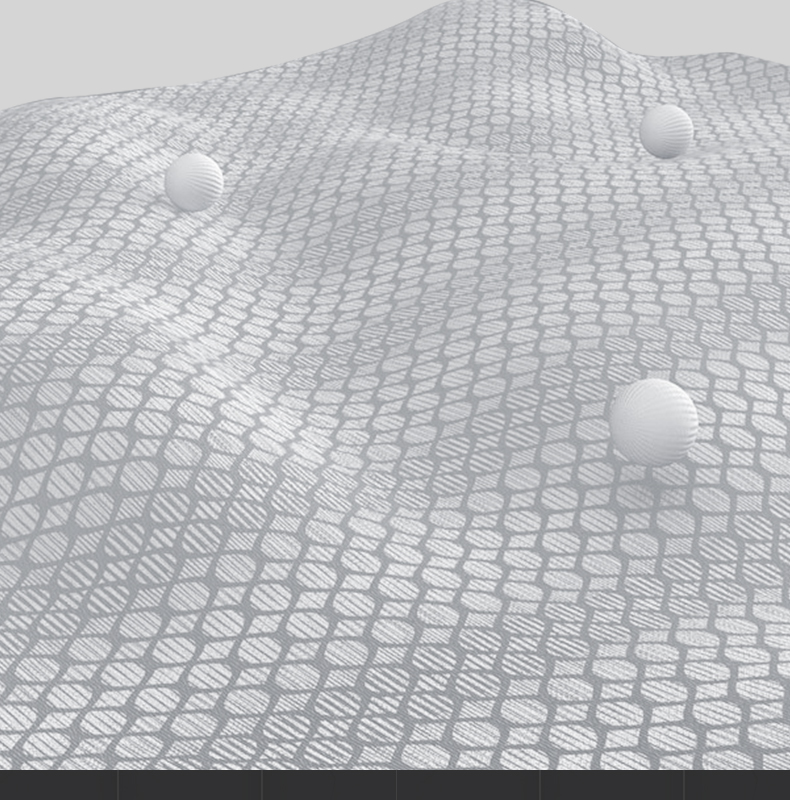The width and height of the screenshot is (790, 800).
Task: Select the largest sphere in the foreground
Action: pyautogui.click(x=654, y=420)
